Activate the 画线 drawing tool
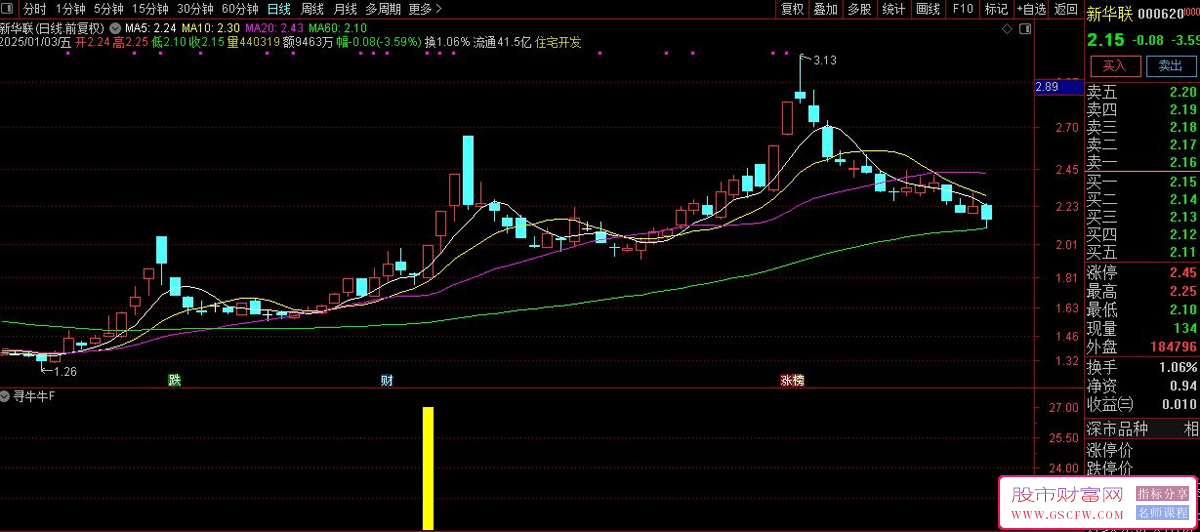 click(928, 9)
